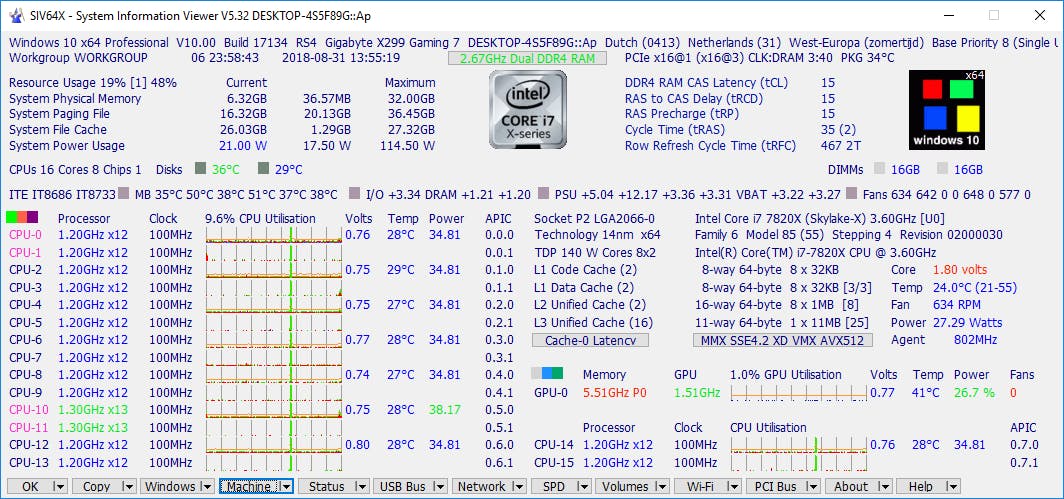Click the 9.6% CPU Utilisation header

click(x=261, y=218)
